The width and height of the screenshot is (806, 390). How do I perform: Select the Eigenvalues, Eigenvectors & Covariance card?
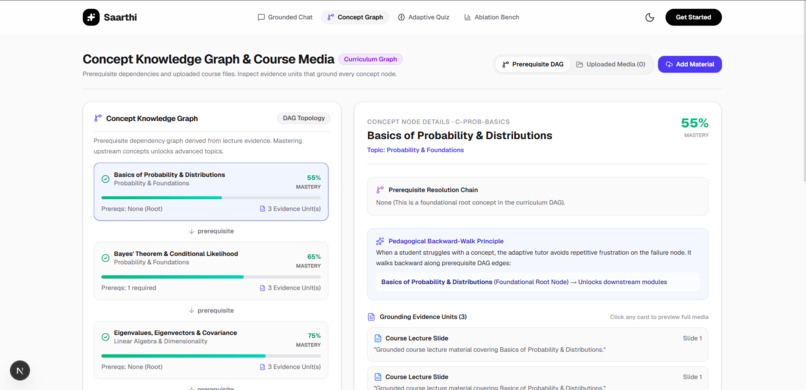click(211, 350)
